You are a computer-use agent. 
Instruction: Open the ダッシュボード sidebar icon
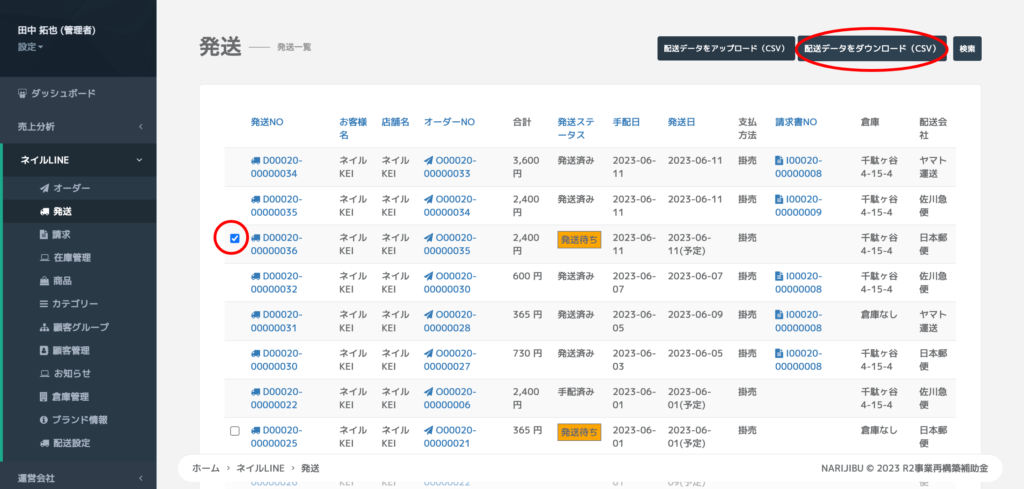point(24,94)
